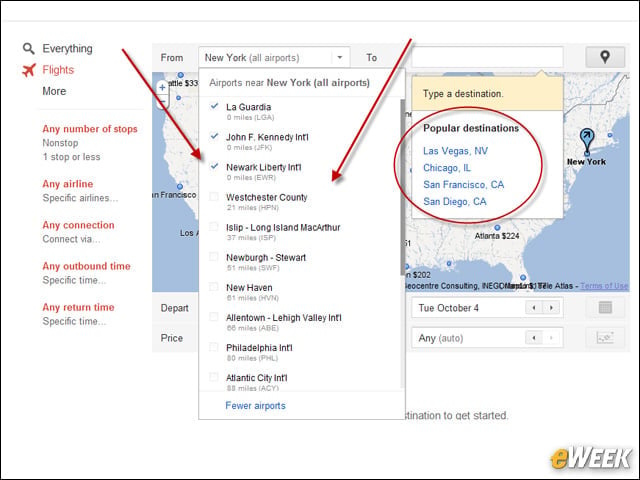Screen dimensions: 640x480
Task: Go to previous departure date arrow
Action: tap(534, 307)
